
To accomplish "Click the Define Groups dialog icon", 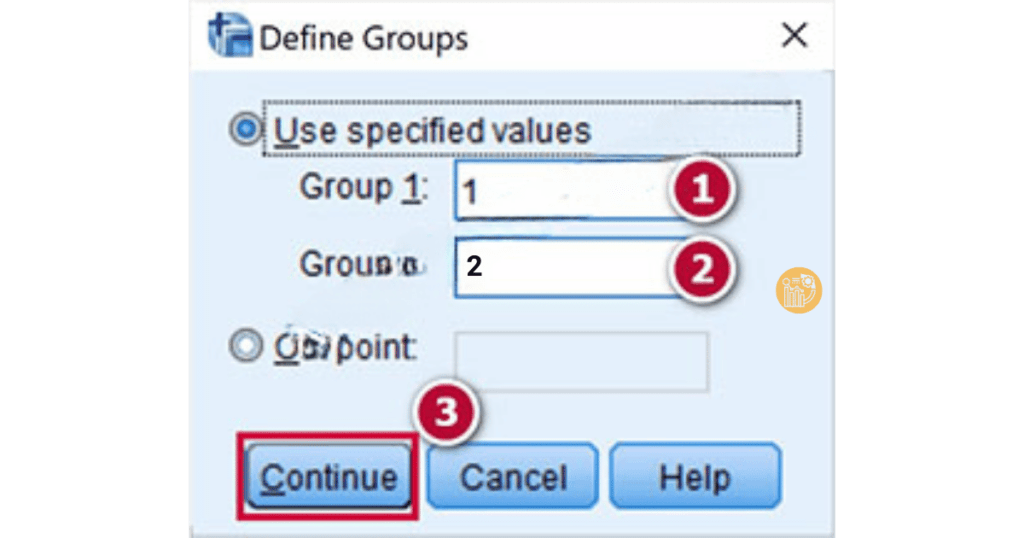I will click(x=229, y=38).
